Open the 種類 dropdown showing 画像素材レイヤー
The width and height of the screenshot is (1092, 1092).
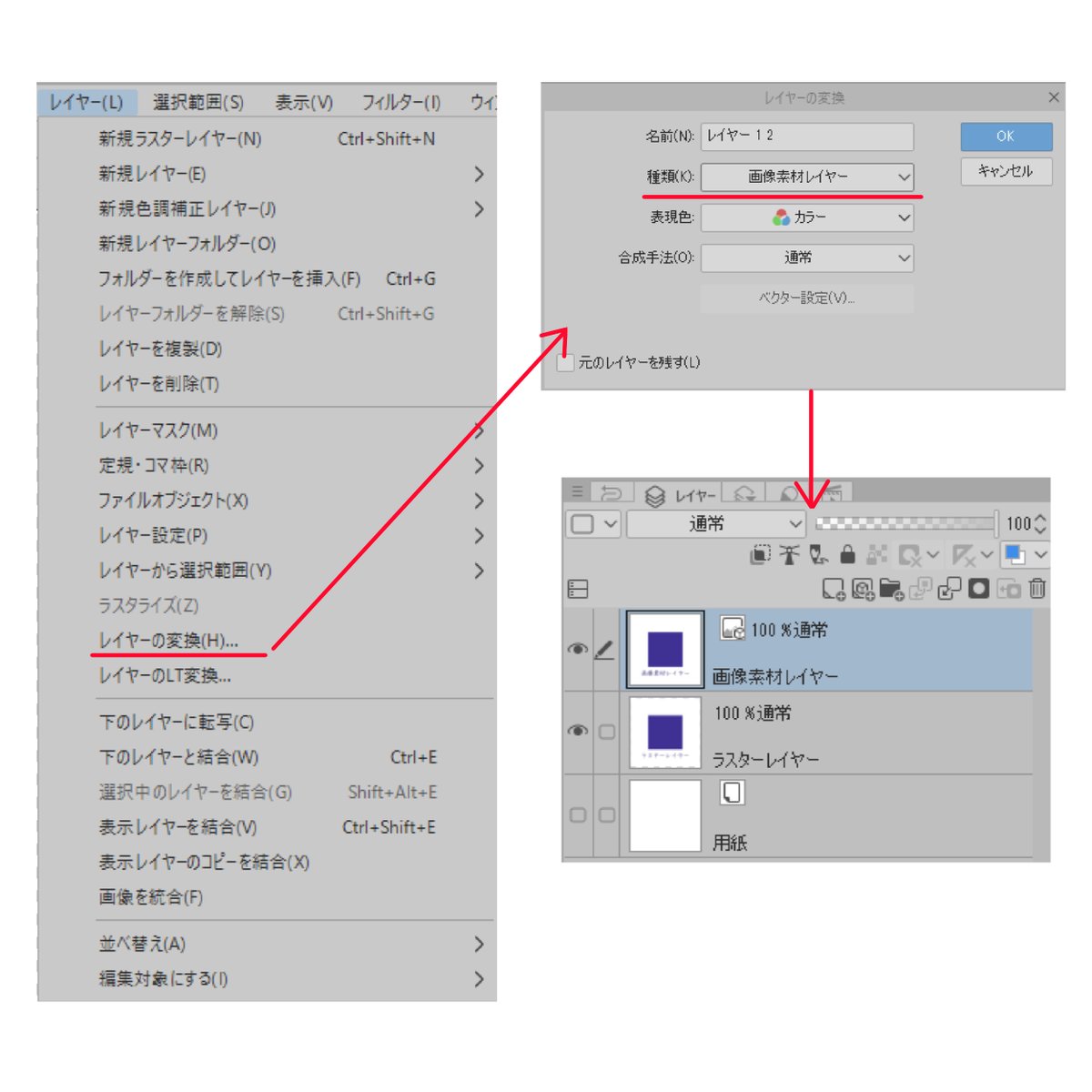(x=807, y=177)
